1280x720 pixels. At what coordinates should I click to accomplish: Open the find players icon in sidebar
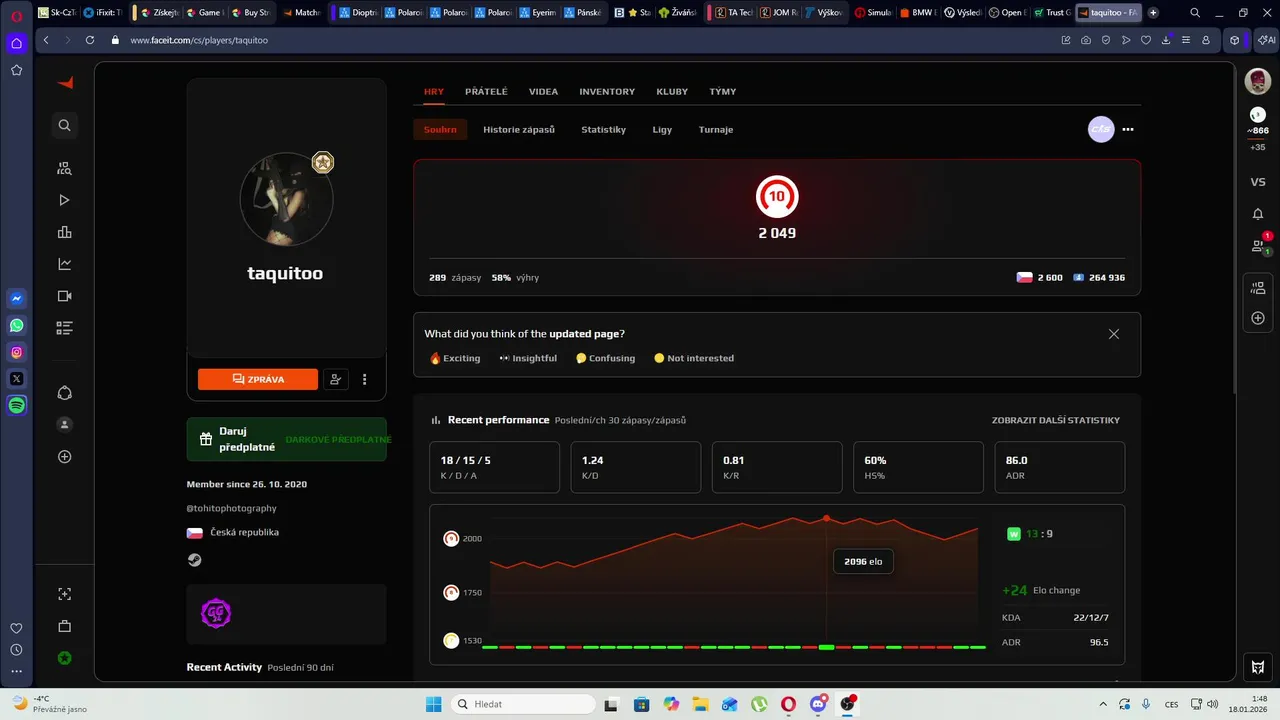pos(65,168)
